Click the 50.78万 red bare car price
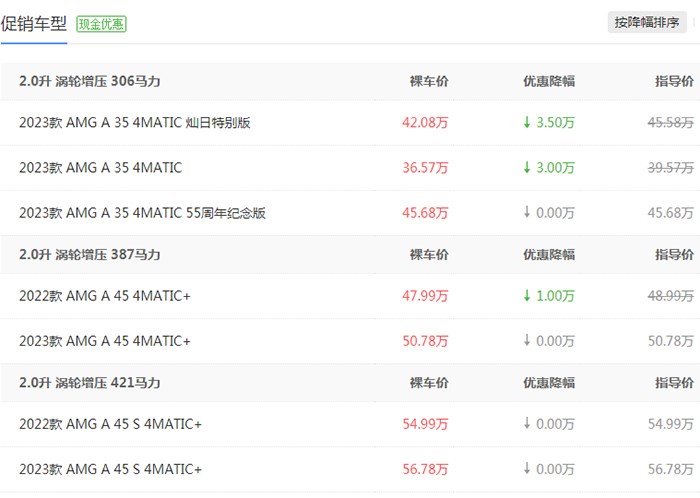 point(425,341)
